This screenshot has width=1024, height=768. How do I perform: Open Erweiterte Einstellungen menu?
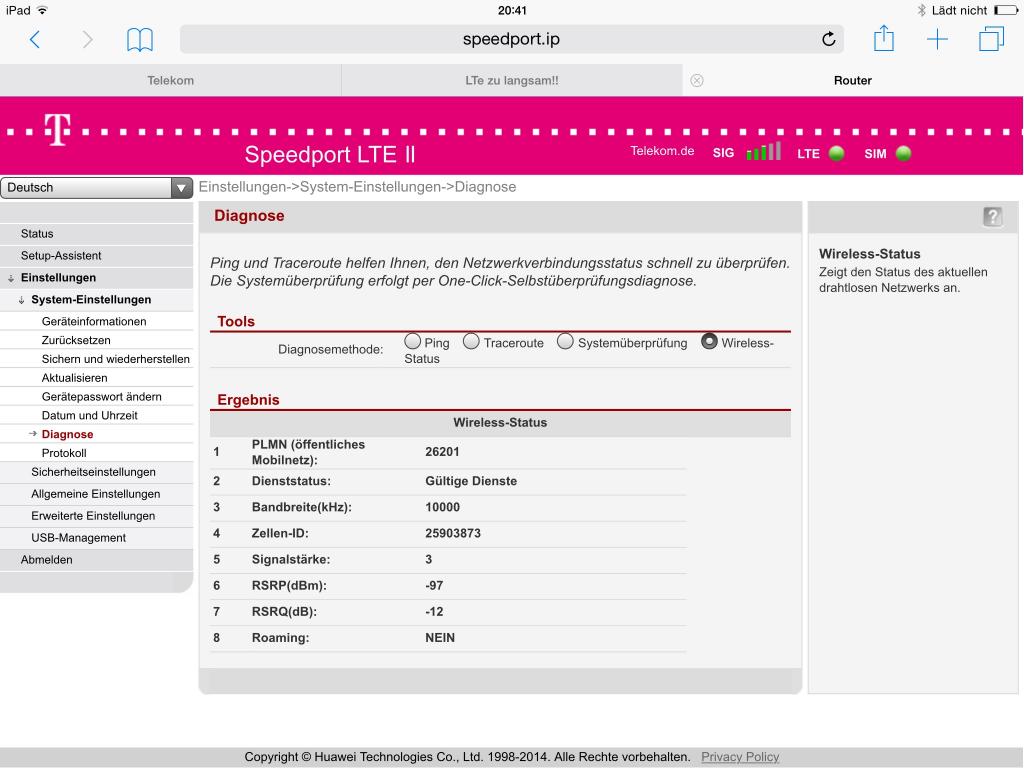(x=97, y=516)
